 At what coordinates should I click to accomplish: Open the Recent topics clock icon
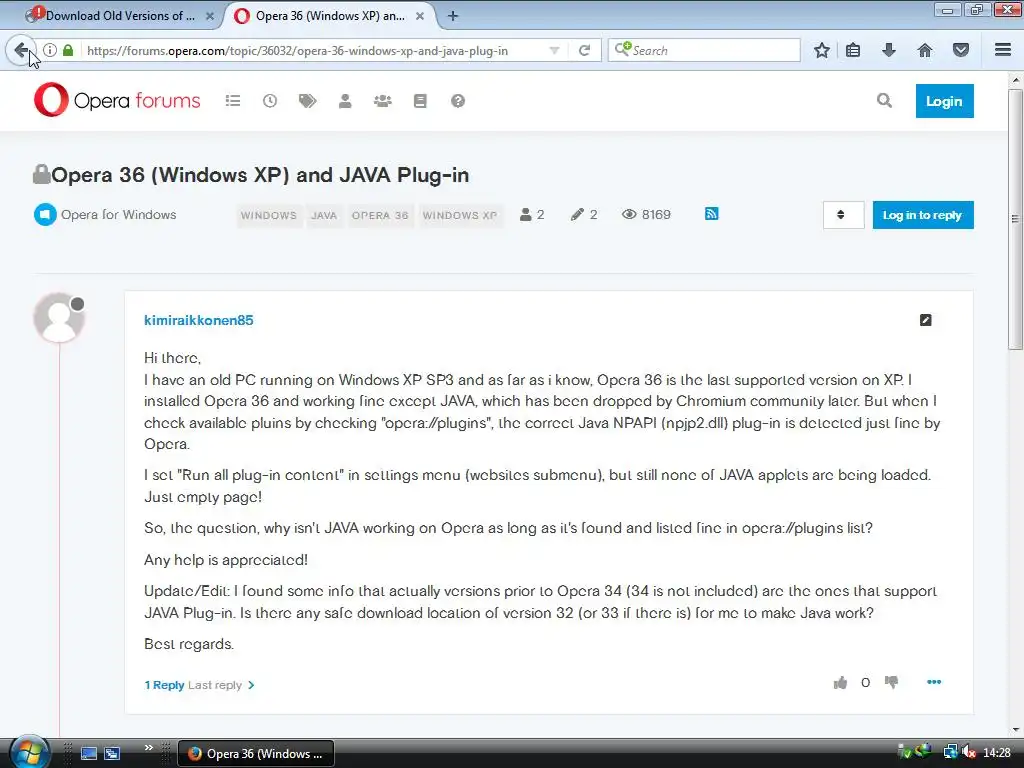coord(270,101)
